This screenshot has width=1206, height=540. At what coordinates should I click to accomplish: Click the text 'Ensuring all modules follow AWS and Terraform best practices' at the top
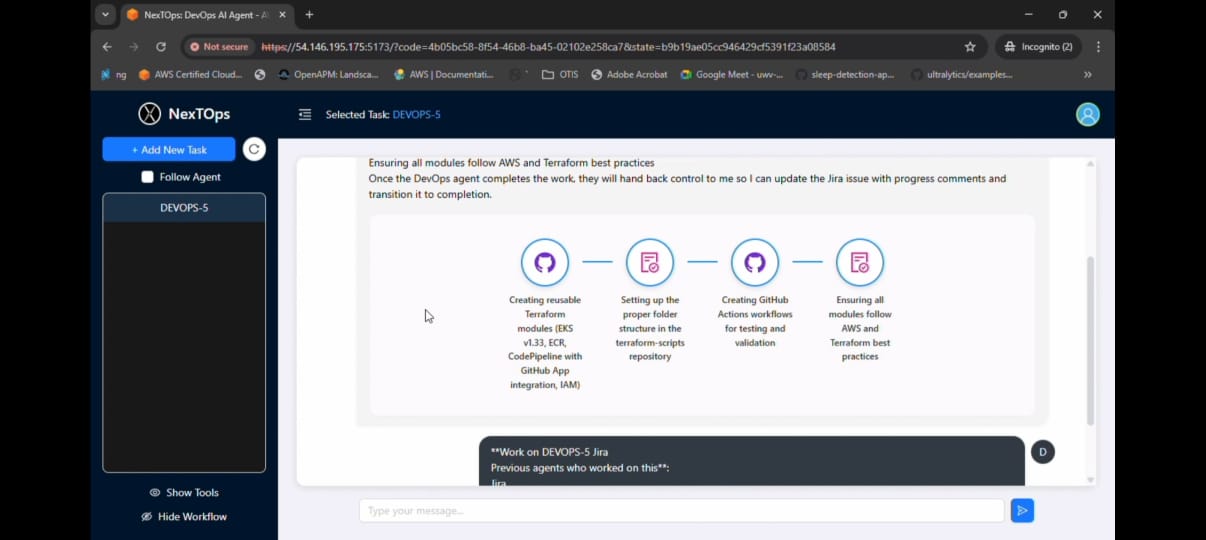(511, 163)
